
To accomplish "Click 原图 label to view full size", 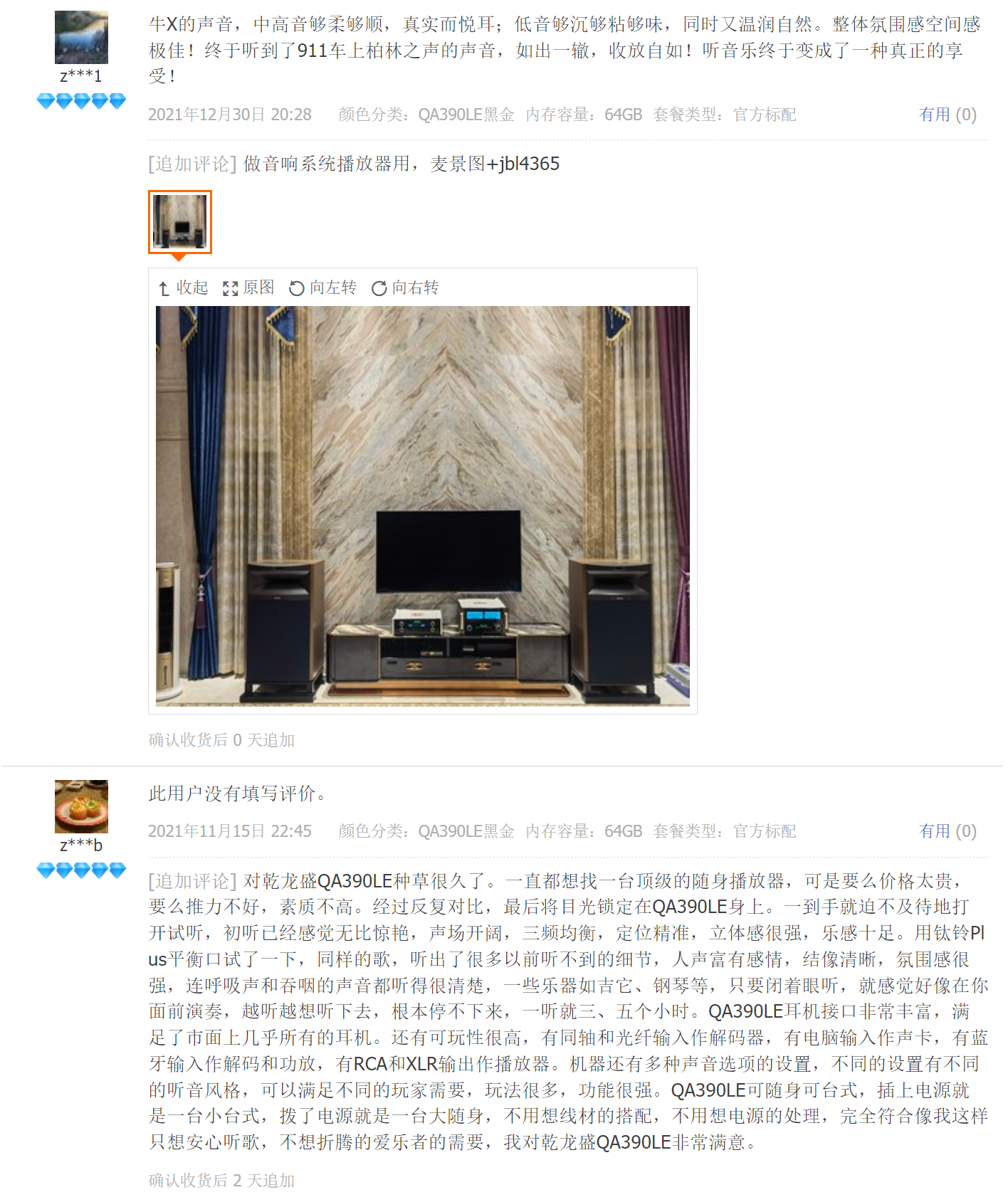I will pyautogui.click(x=258, y=288).
